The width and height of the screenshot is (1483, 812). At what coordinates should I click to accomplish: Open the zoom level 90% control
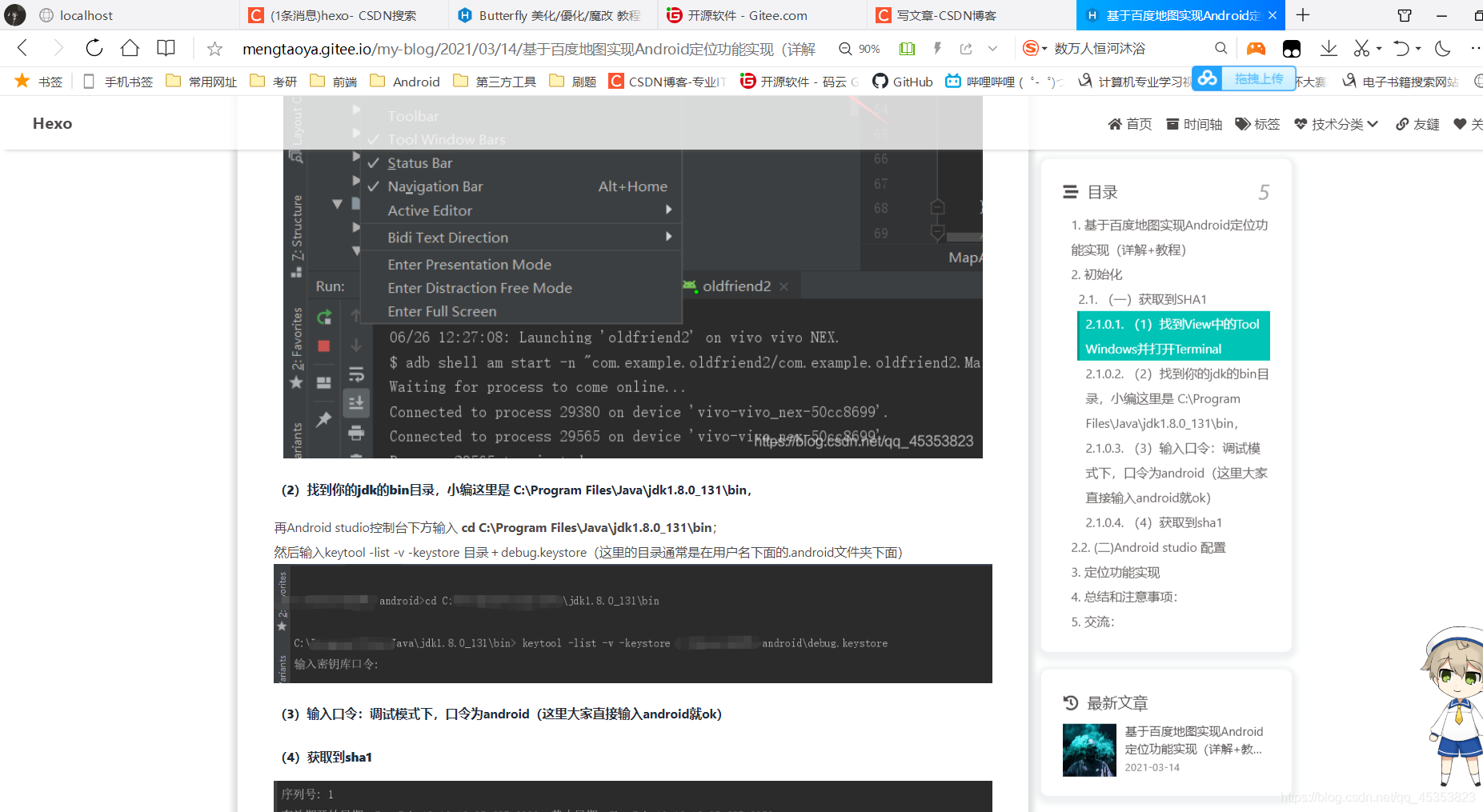(860, 49)
